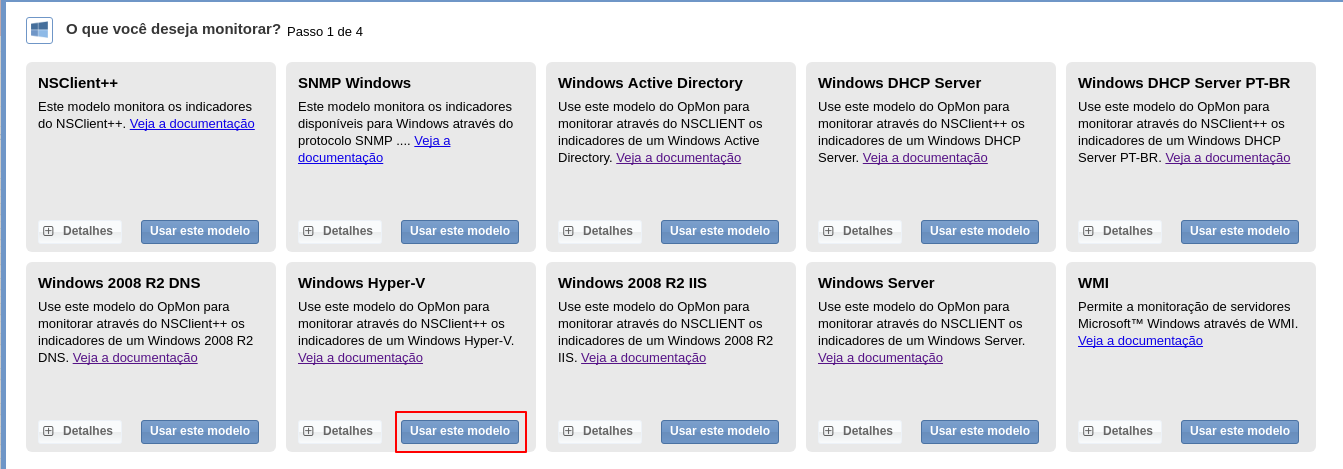1343x469 pixels.
Task: Click plus icon in Windows 2008 R2 IIS card
Action: pos(568,431)
